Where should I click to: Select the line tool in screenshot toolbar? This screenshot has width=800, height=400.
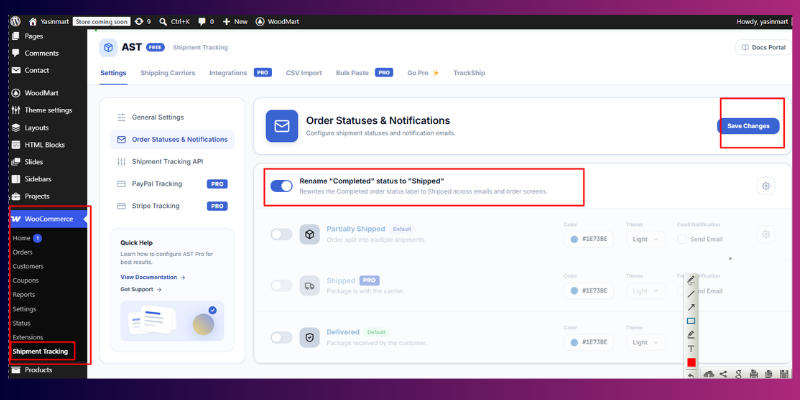pos(691,294)
